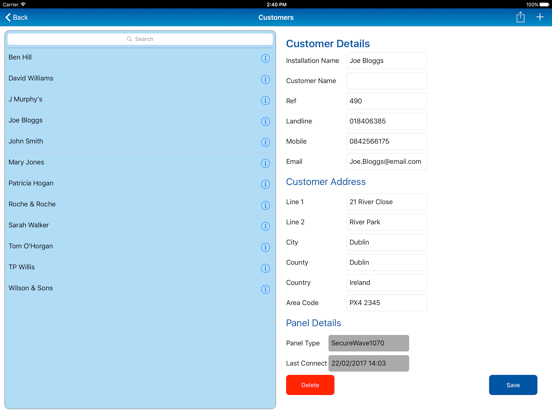Open info for TP Willis
The width and height of the screenshot is (552, 414).
(265, 268)
